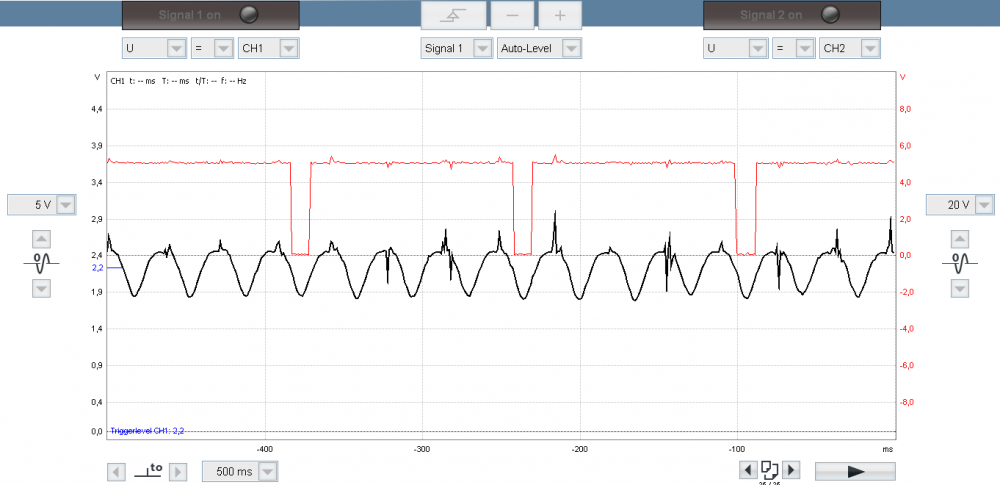Choose the trigger source in Signal 1 dropdown

(x=482, y=48)
